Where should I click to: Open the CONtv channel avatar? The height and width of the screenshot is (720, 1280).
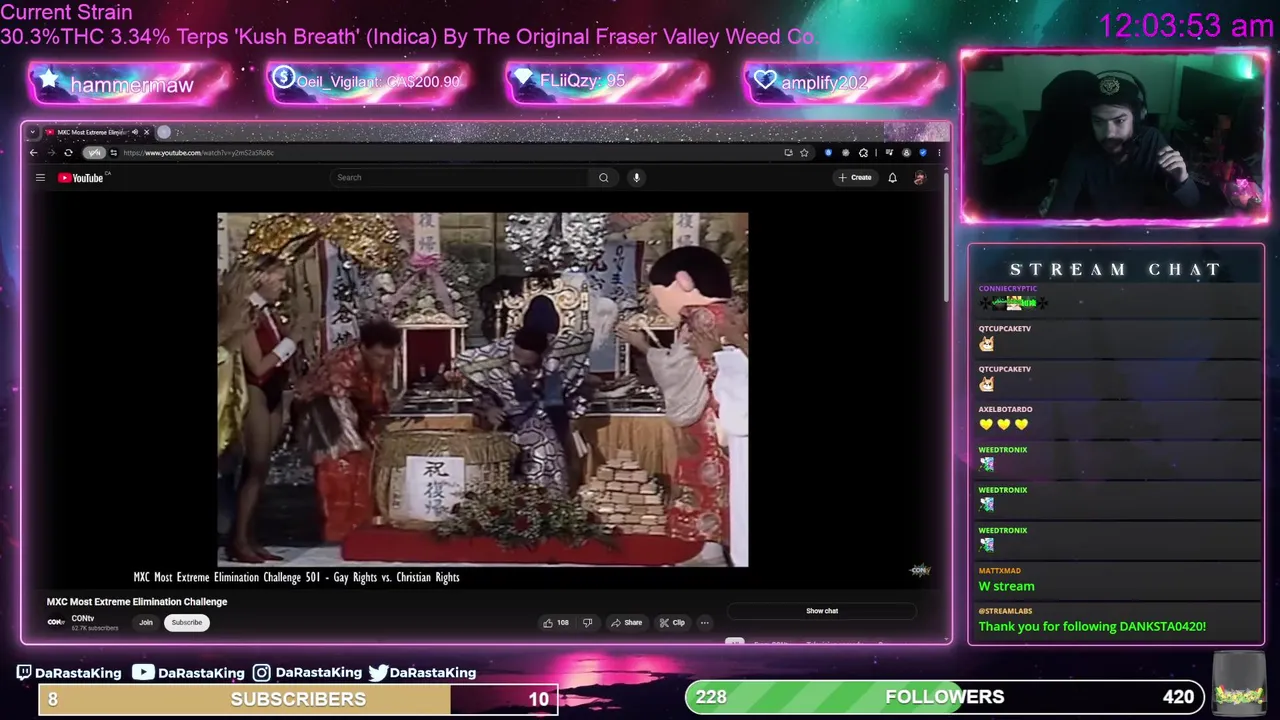(56, 622)
